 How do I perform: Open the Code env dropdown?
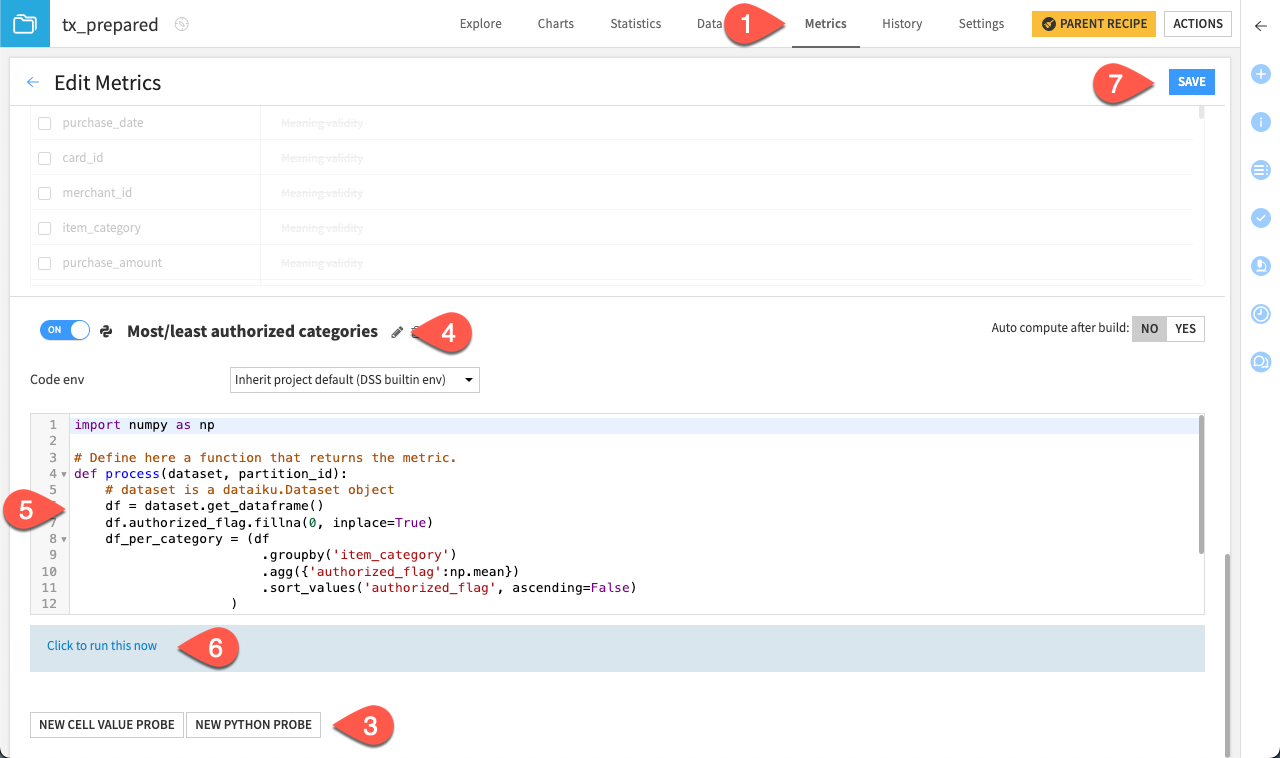pyautogui.click(x=354, y=379)
